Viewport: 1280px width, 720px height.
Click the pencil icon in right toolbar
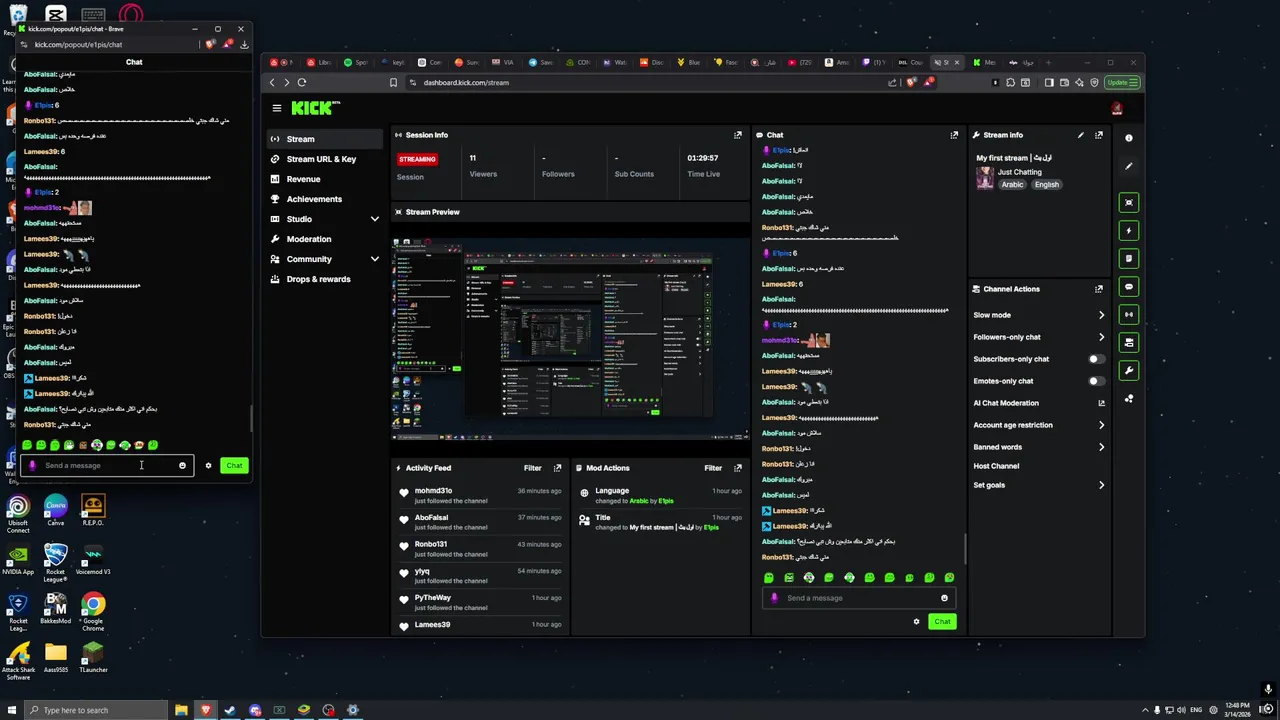1129,166
